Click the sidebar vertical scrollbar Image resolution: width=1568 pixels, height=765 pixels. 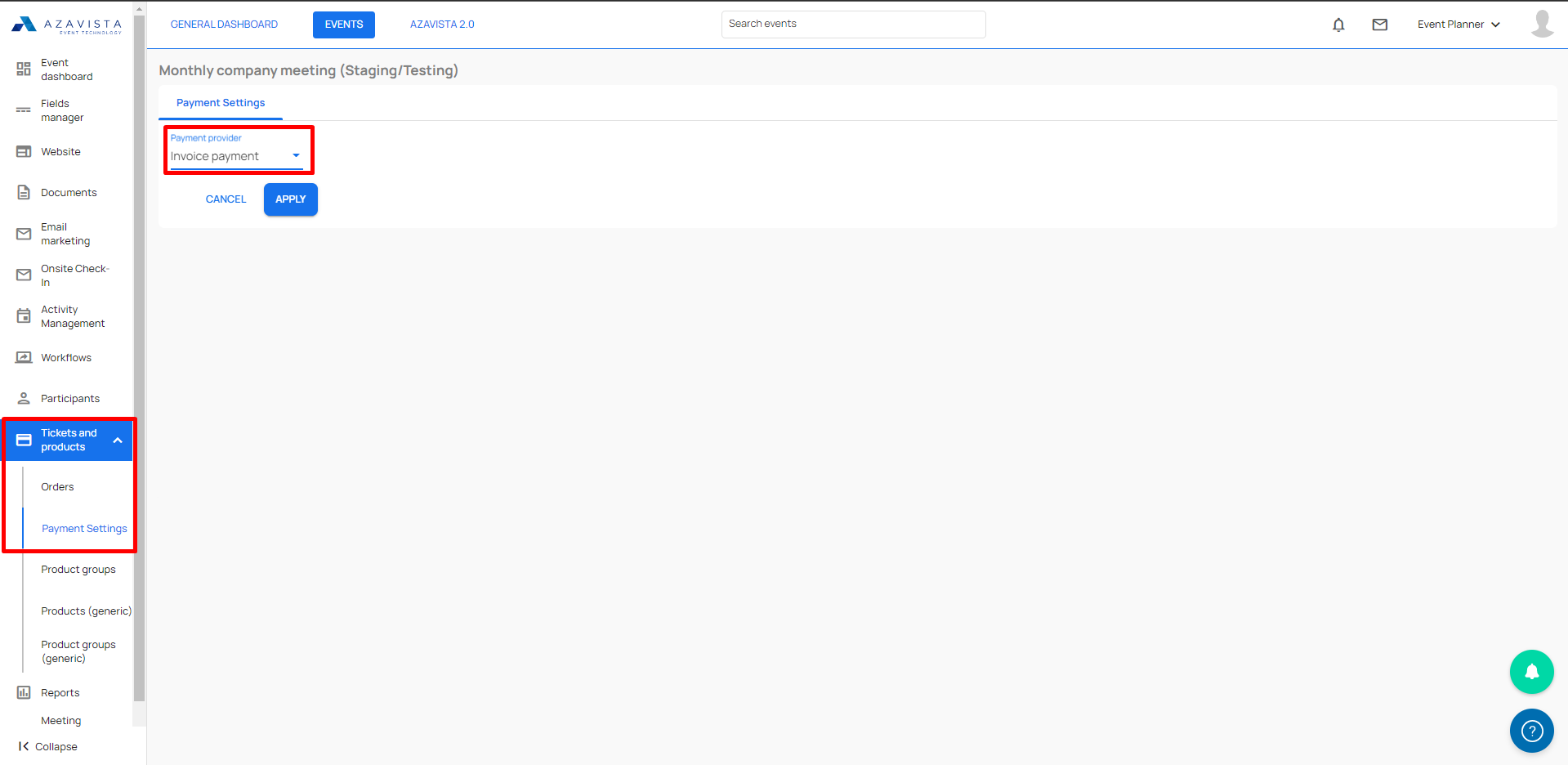coord(139,360)
